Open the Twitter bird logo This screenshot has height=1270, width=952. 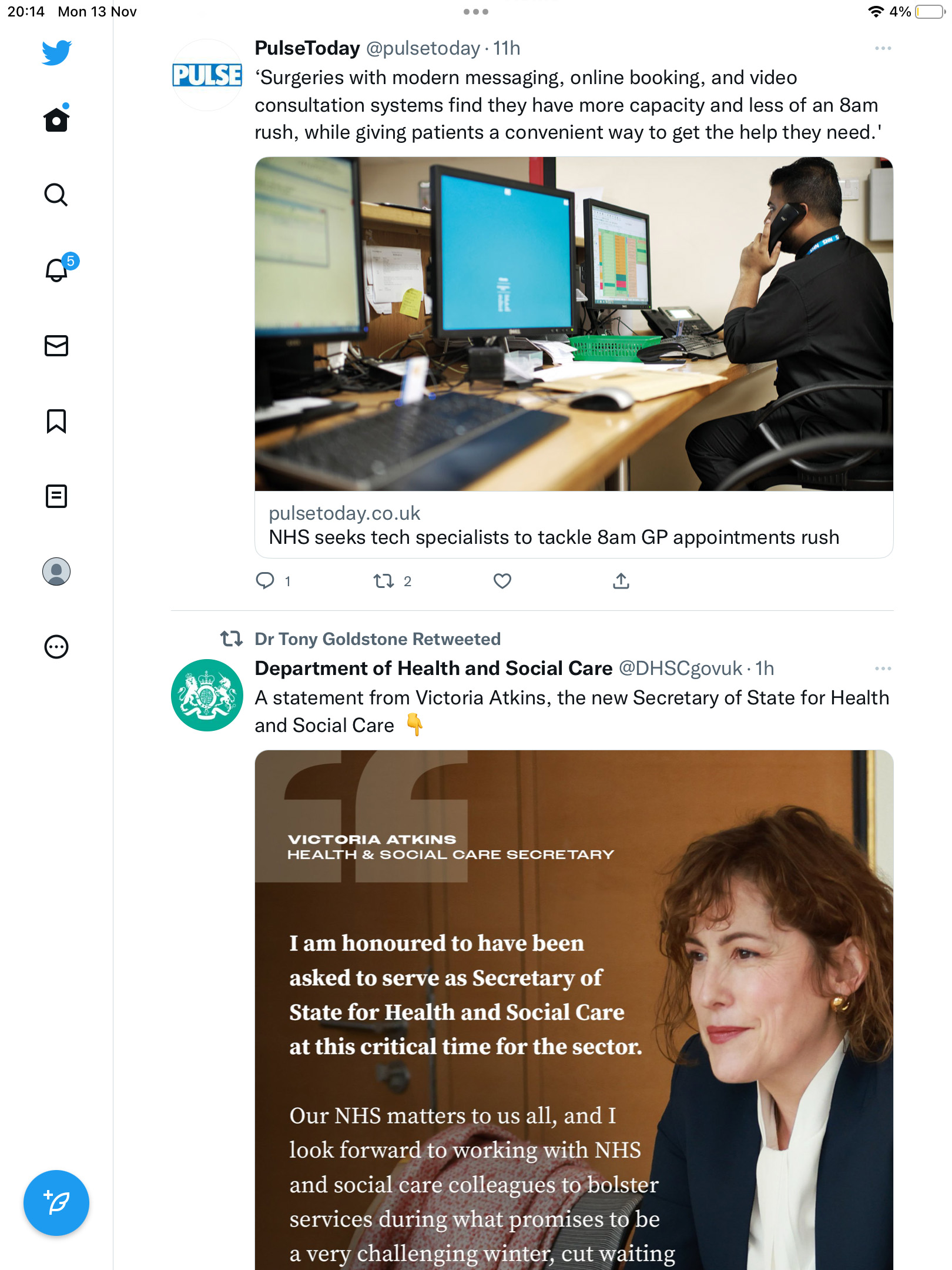coord(56,52)
